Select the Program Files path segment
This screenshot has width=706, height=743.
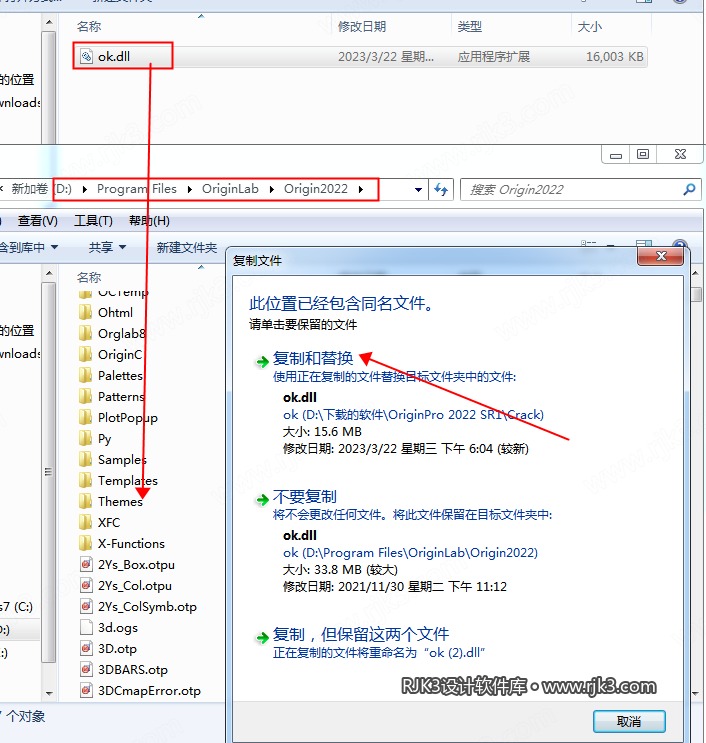click(136, 189)
